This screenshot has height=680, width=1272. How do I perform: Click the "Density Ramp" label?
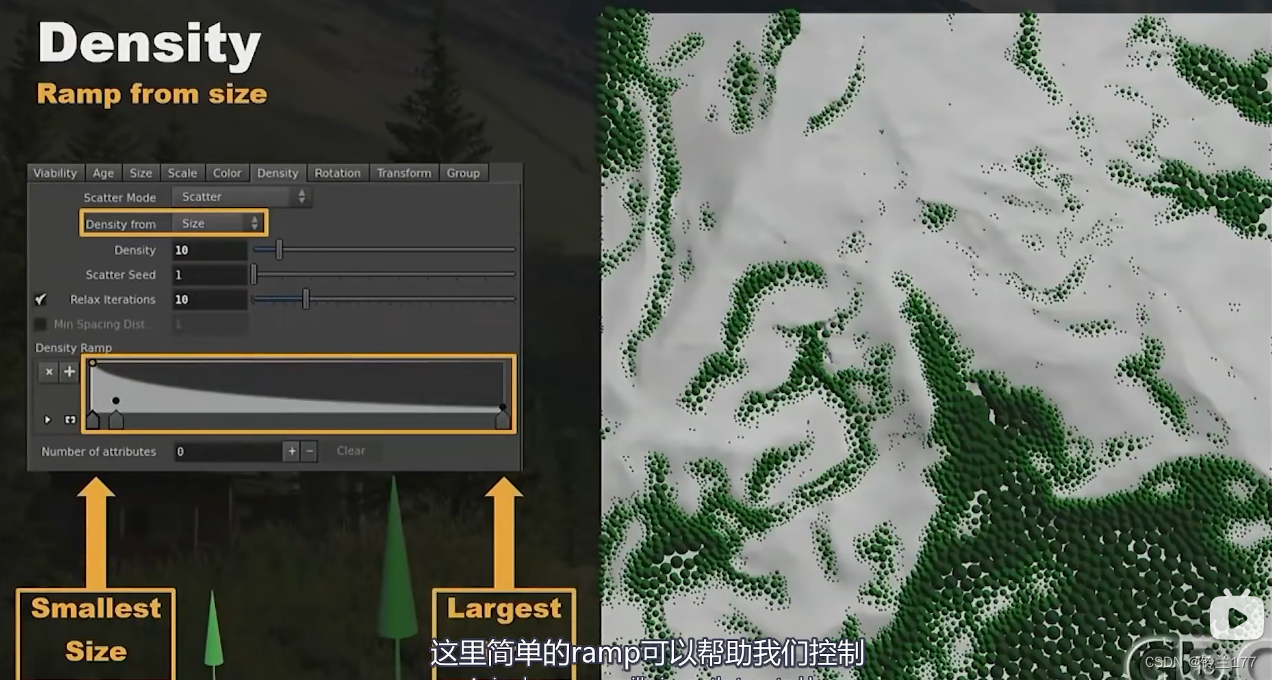tap(74, 347)
